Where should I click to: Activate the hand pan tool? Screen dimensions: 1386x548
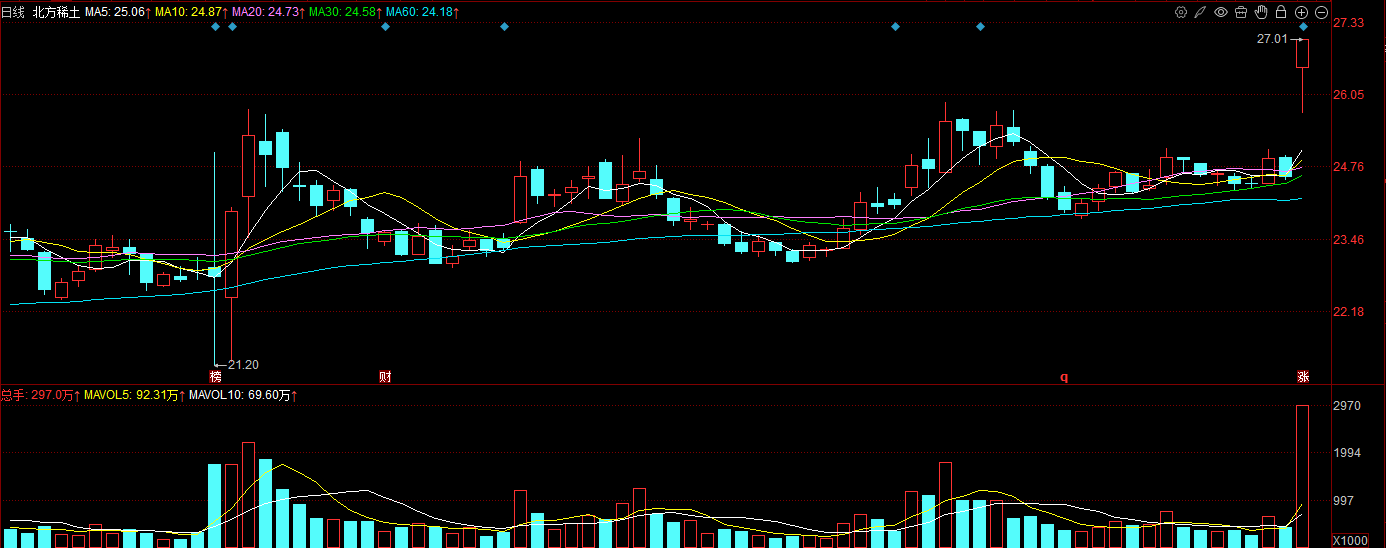click(x=1261, y=12)
